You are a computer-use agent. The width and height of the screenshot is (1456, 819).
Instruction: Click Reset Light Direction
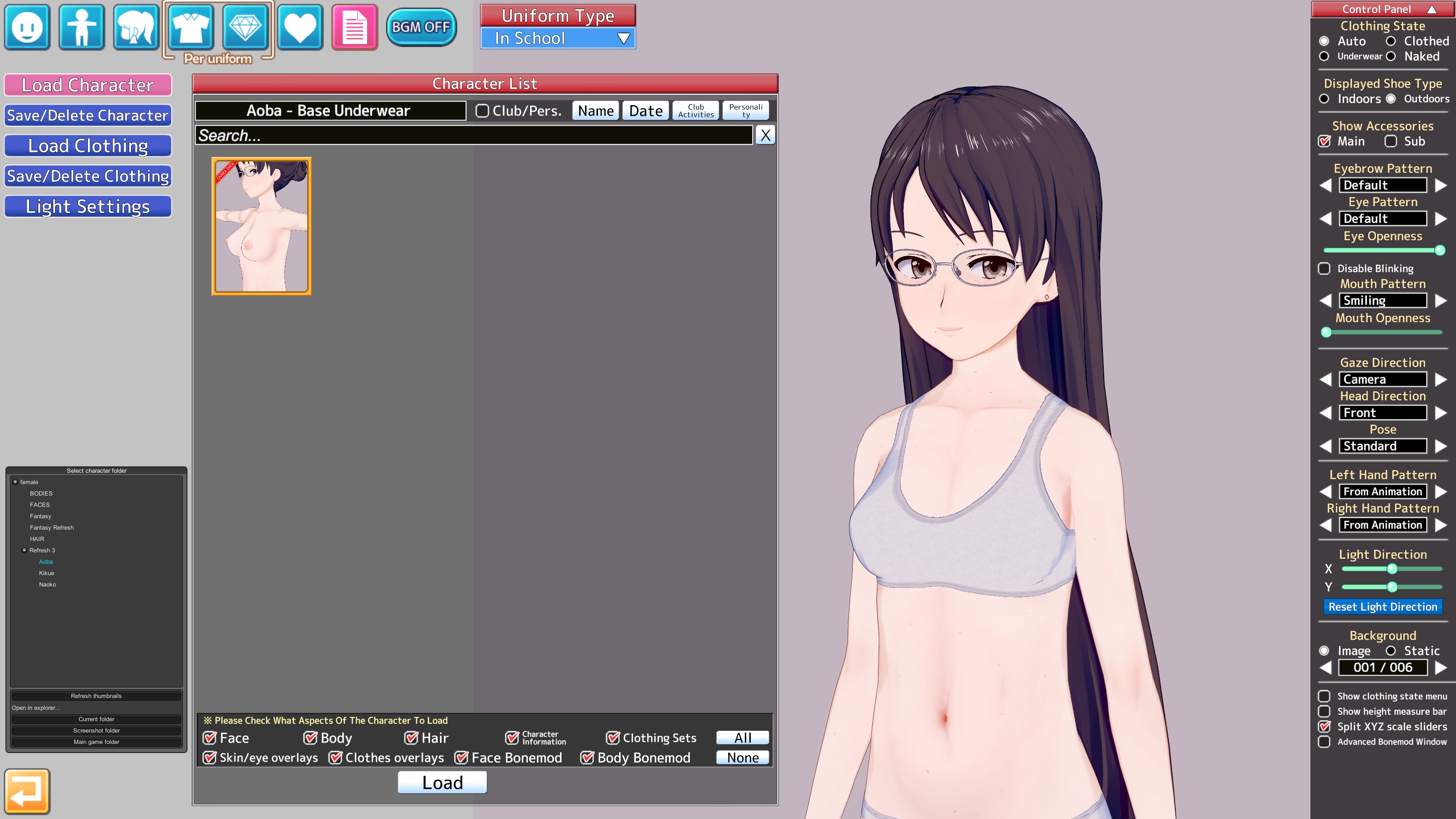[x=1383, y=607]
